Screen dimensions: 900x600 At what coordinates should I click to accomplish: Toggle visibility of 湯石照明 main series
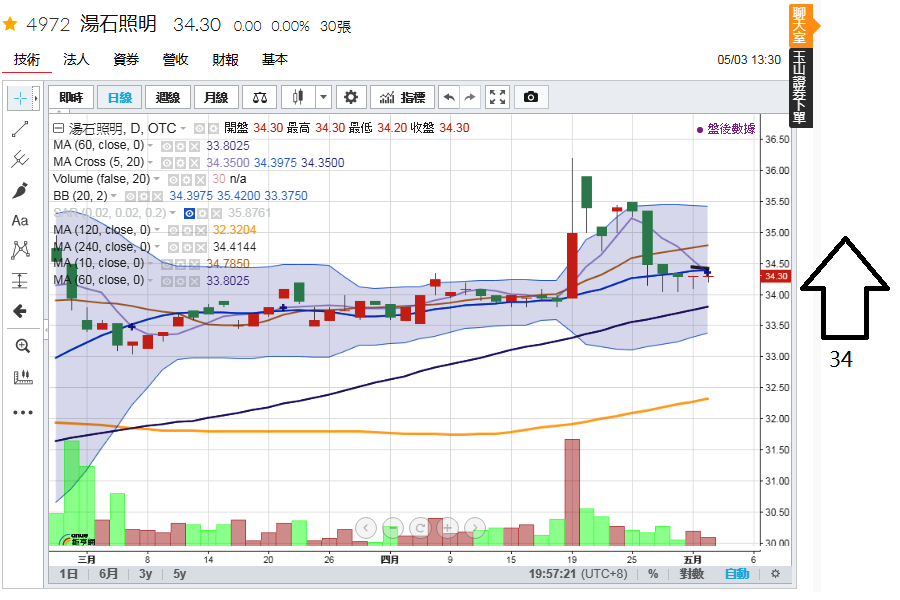coord(199,129)
